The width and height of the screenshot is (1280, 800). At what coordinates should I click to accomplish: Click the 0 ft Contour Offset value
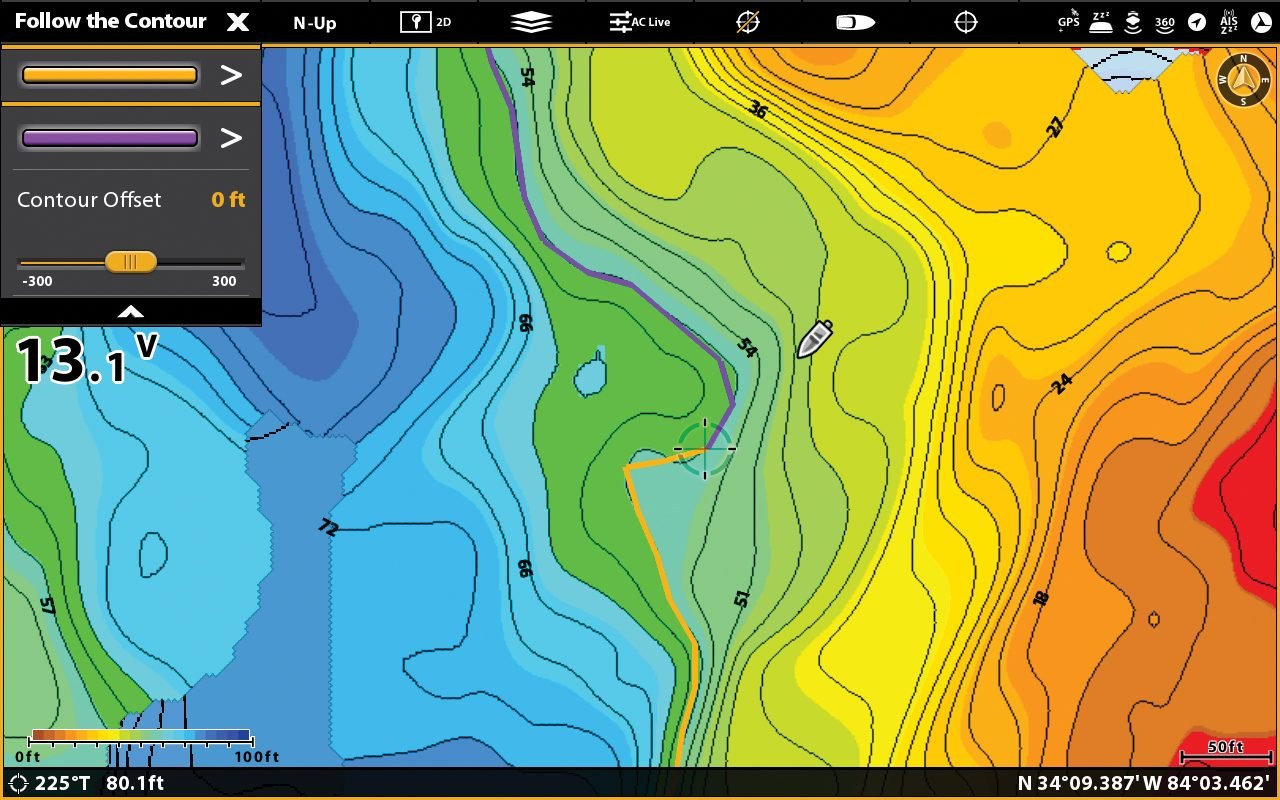coord(228,200)
